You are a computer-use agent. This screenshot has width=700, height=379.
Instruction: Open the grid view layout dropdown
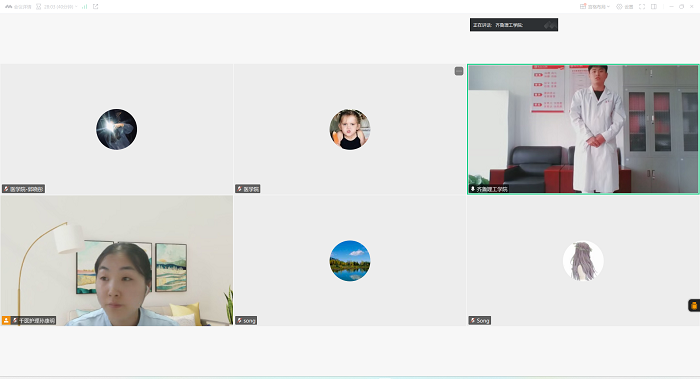595,7
